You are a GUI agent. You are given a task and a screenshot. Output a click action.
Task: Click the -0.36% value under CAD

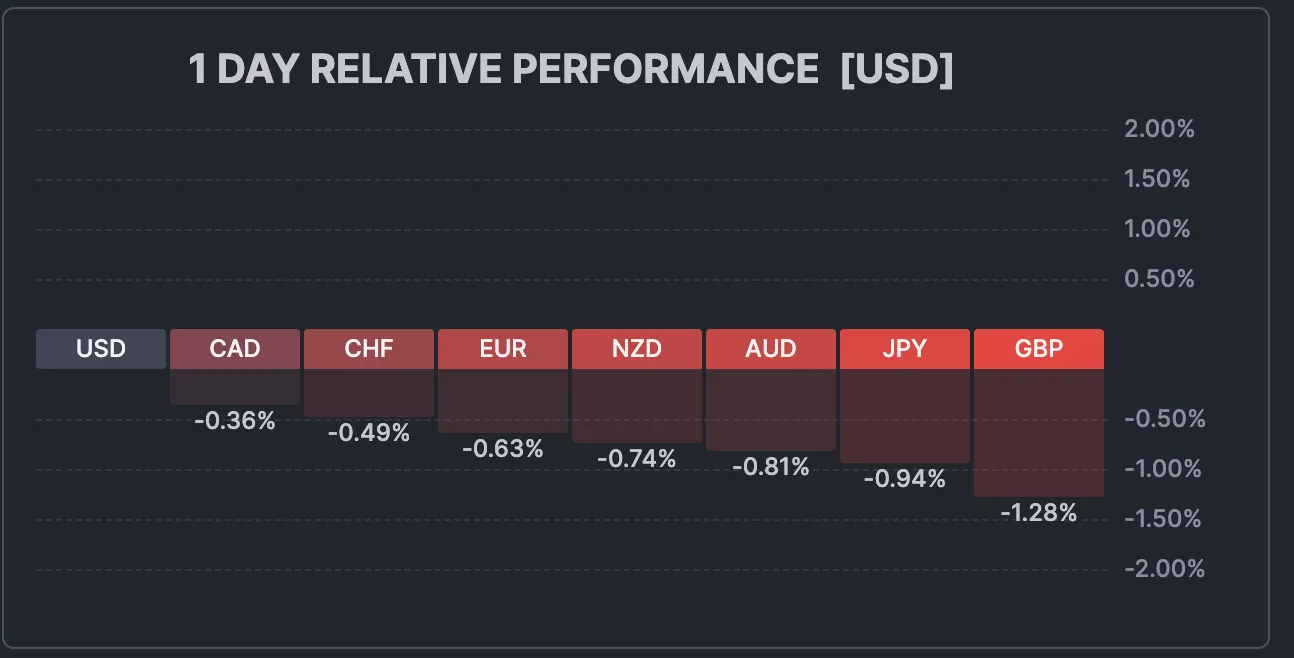pyautogui.click(x=234, y=421)
